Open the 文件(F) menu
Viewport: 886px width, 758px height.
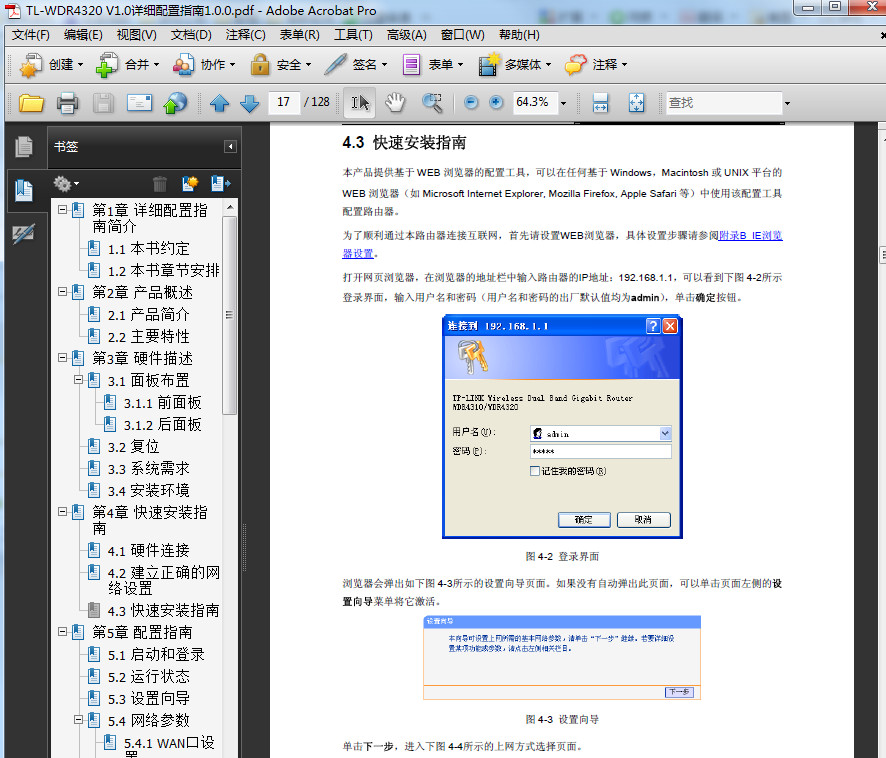(x=24, y=35)
